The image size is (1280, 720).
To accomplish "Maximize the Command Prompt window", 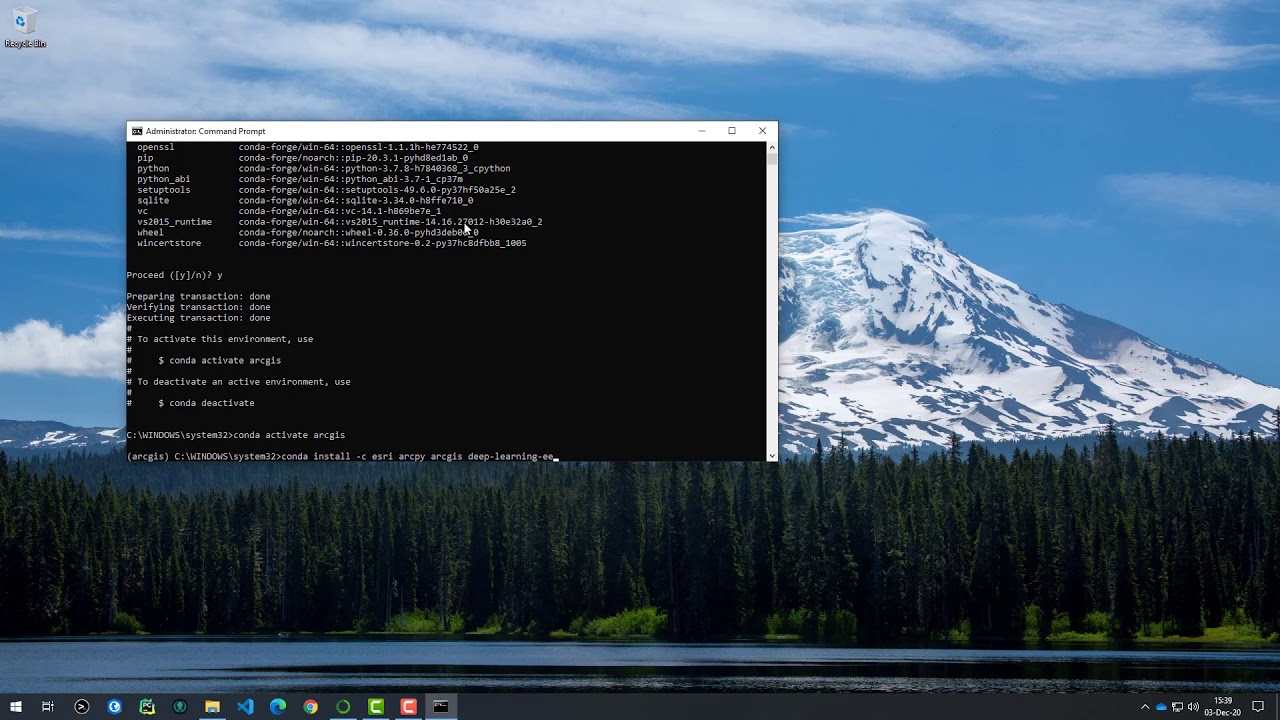I will pyautogui.click(x=732, y=131).
